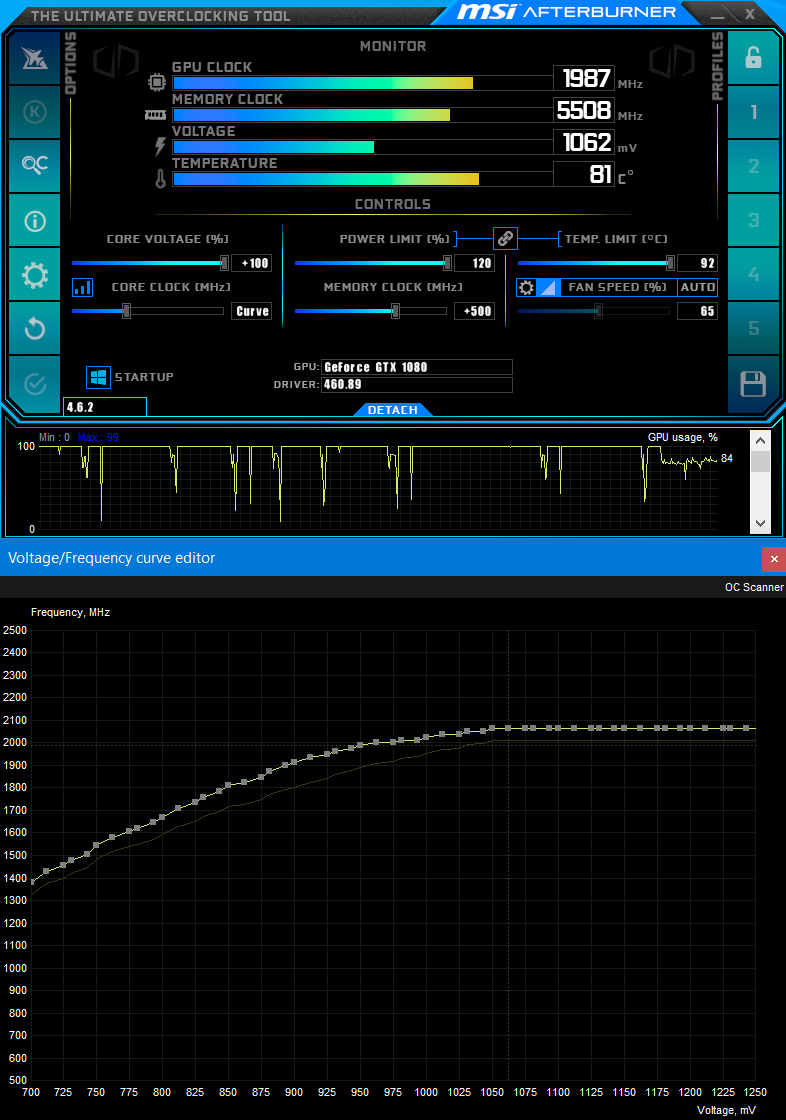This screenshot has width=786, height=1120.
Task: Click the GPU clock chip icon
Action: pyautogui.click(x=156, y=82)
